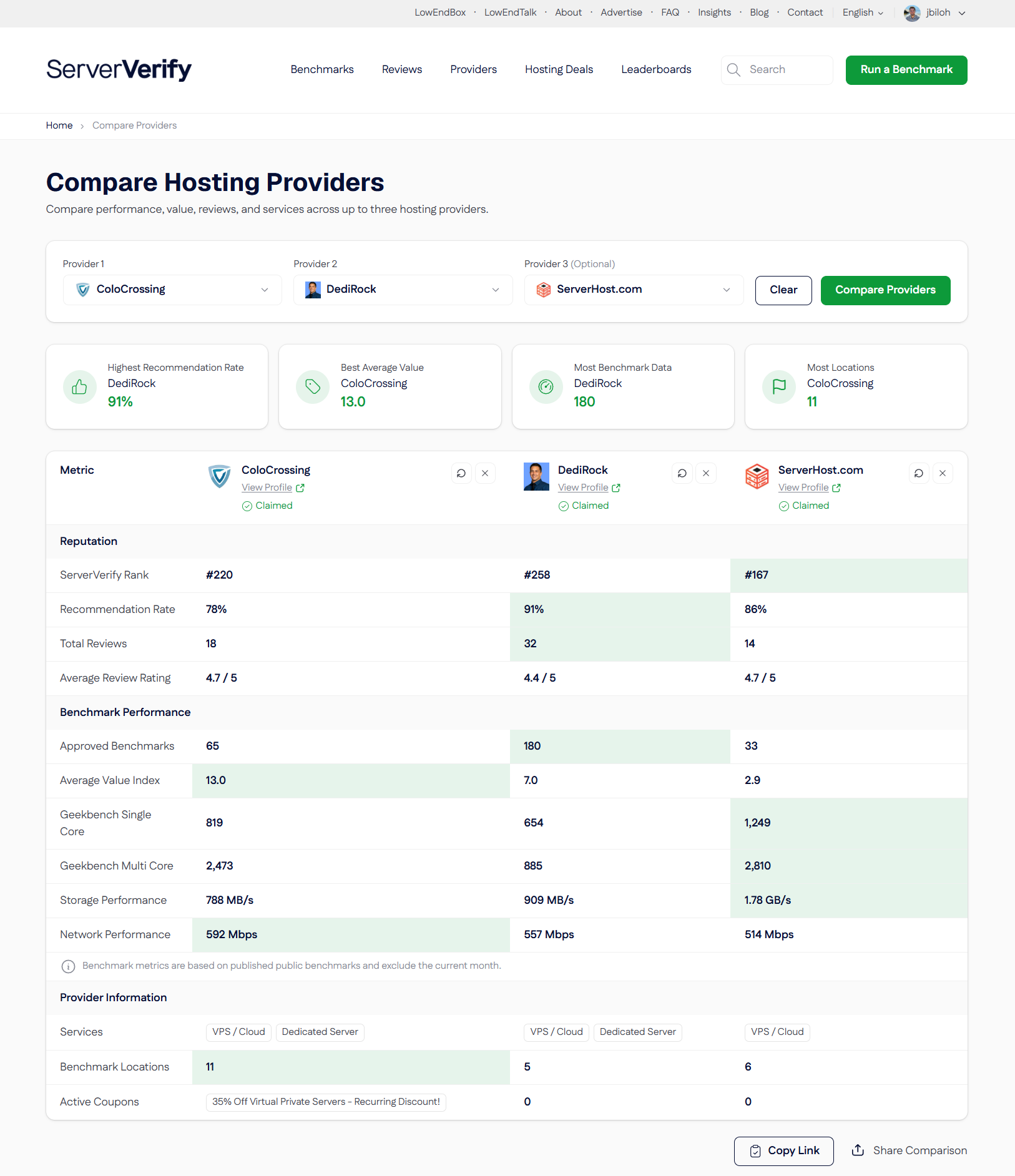Click the Claimed checkmark icon under ServerHost.com
Viewport: 1015px width, 1176px height.
(x=784, y=506)
